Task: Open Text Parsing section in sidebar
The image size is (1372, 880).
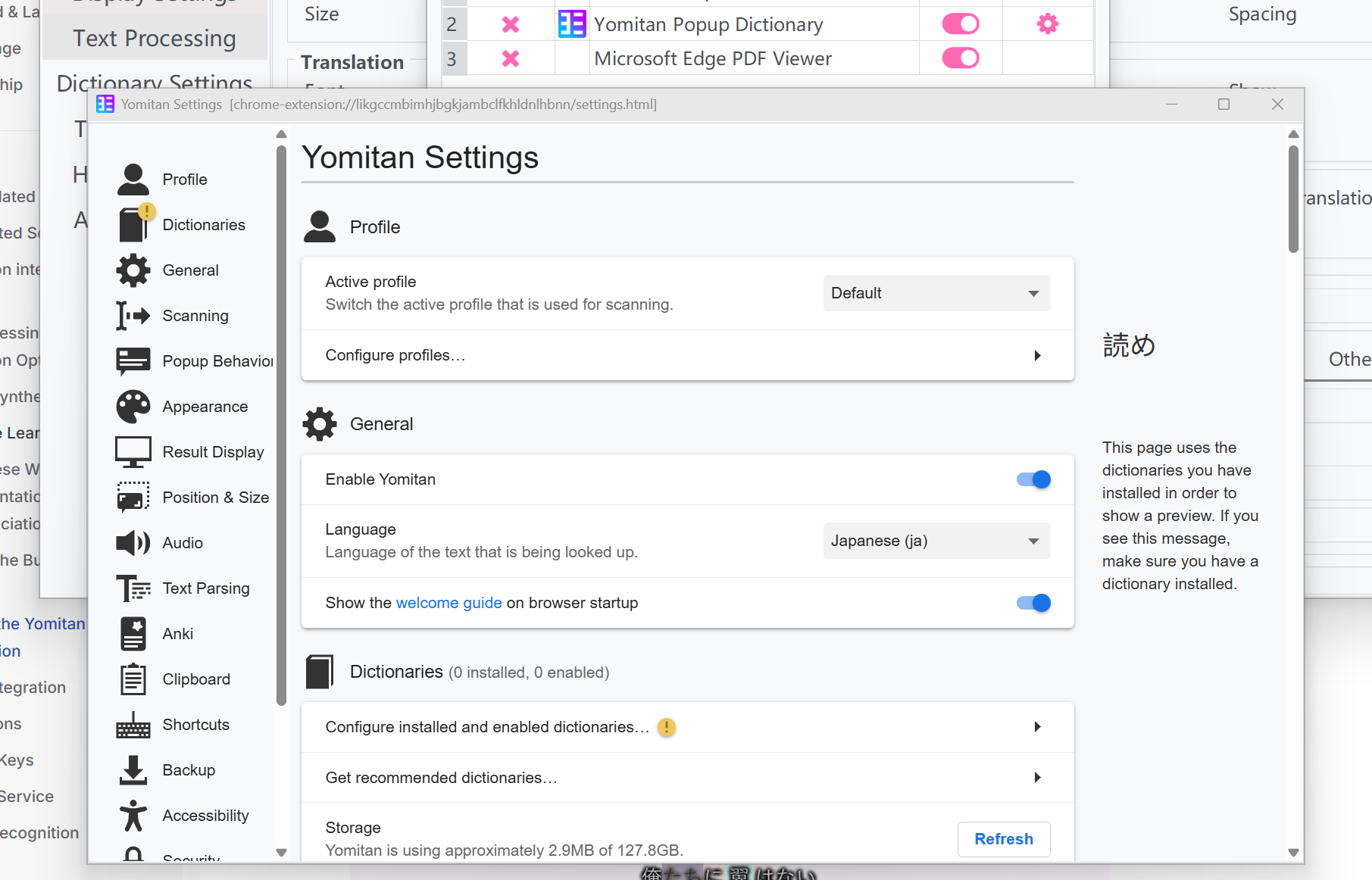Action: pos(206,588)
